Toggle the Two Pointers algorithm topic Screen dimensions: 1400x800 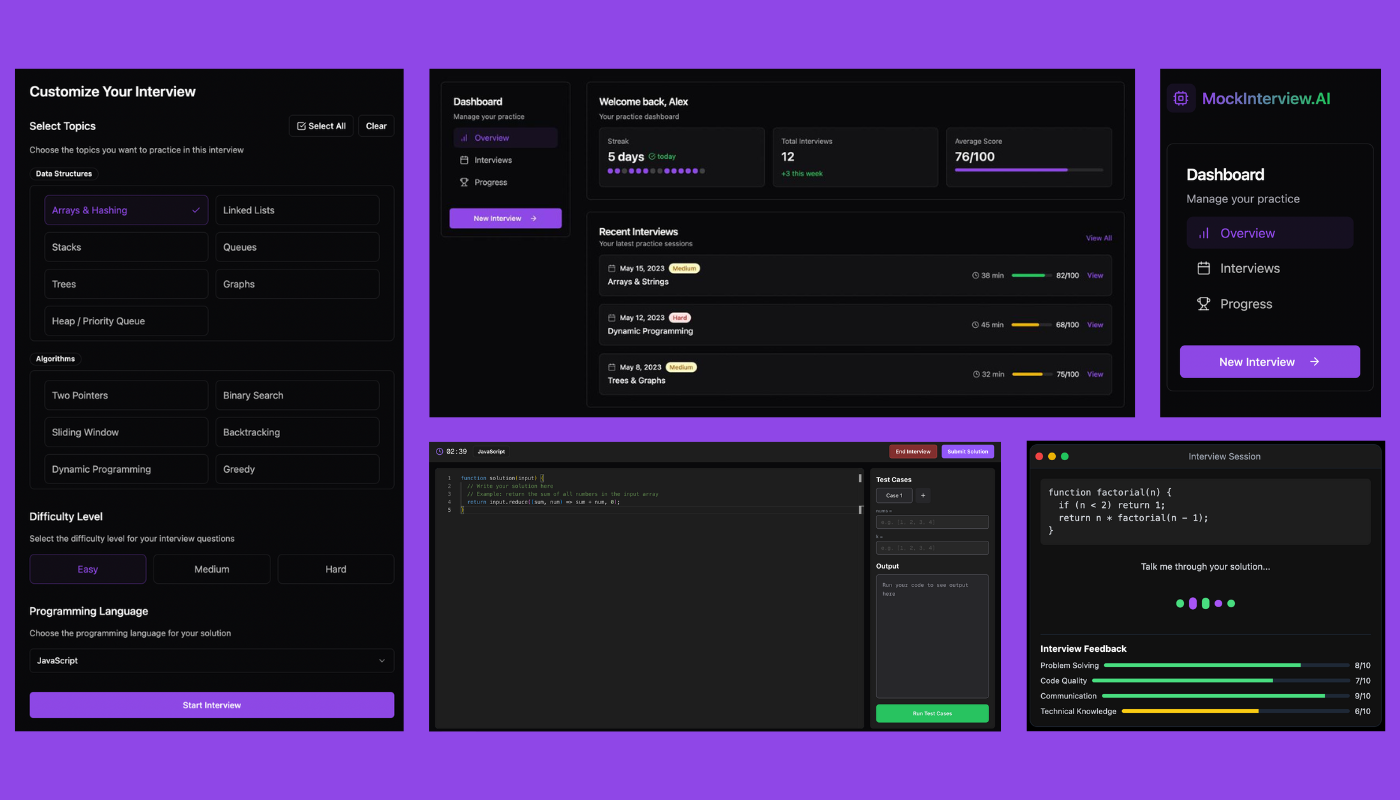click(126, 395)
